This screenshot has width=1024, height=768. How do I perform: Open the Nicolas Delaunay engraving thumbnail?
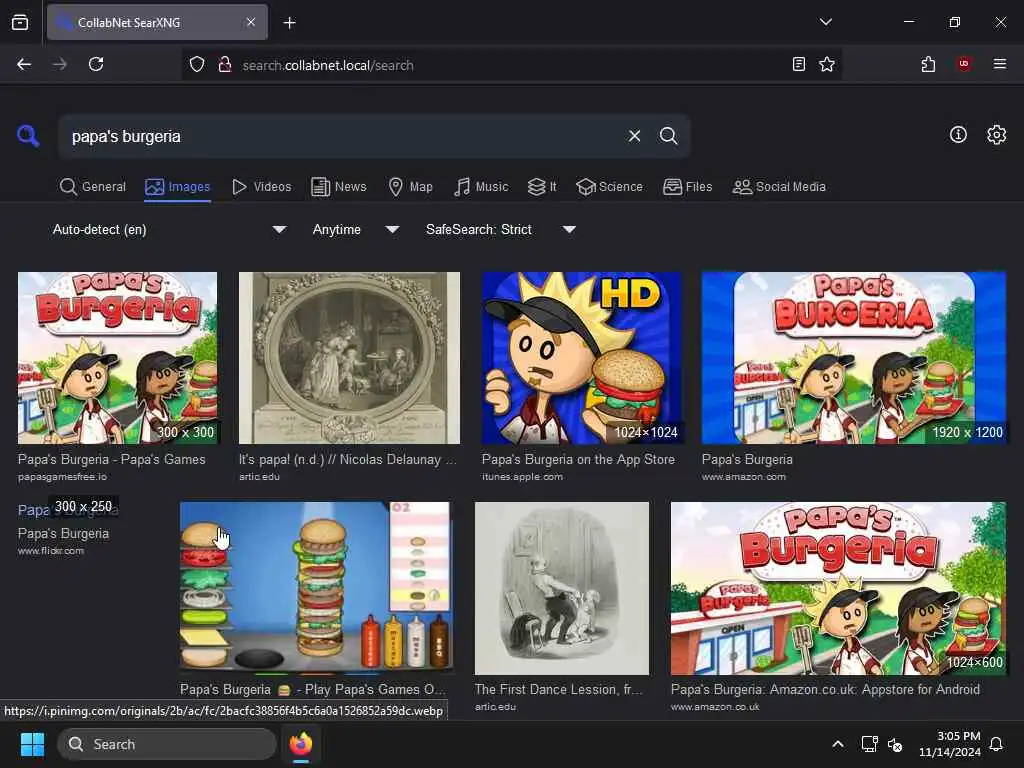[349, 358]
